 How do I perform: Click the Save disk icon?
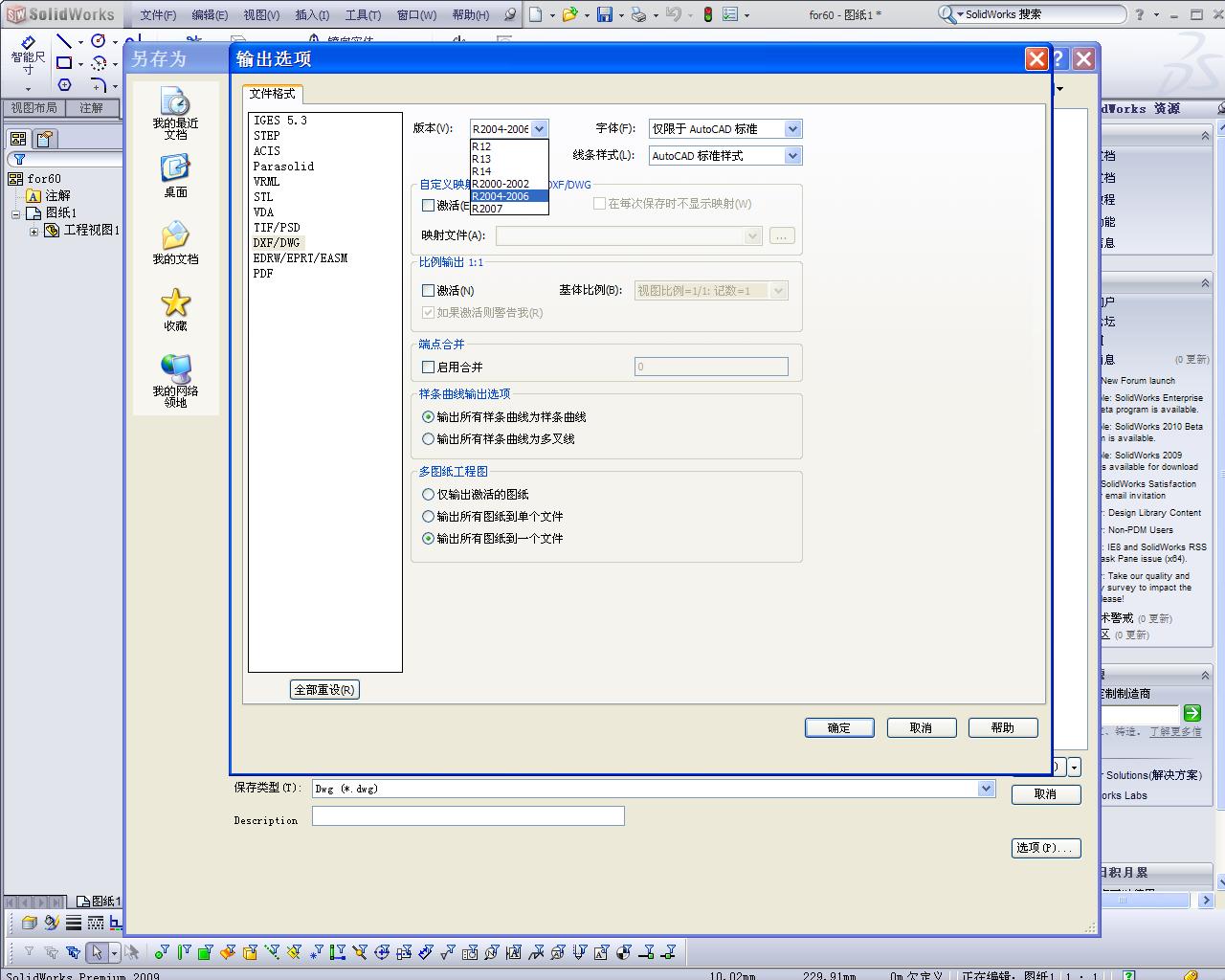[605, 14]
